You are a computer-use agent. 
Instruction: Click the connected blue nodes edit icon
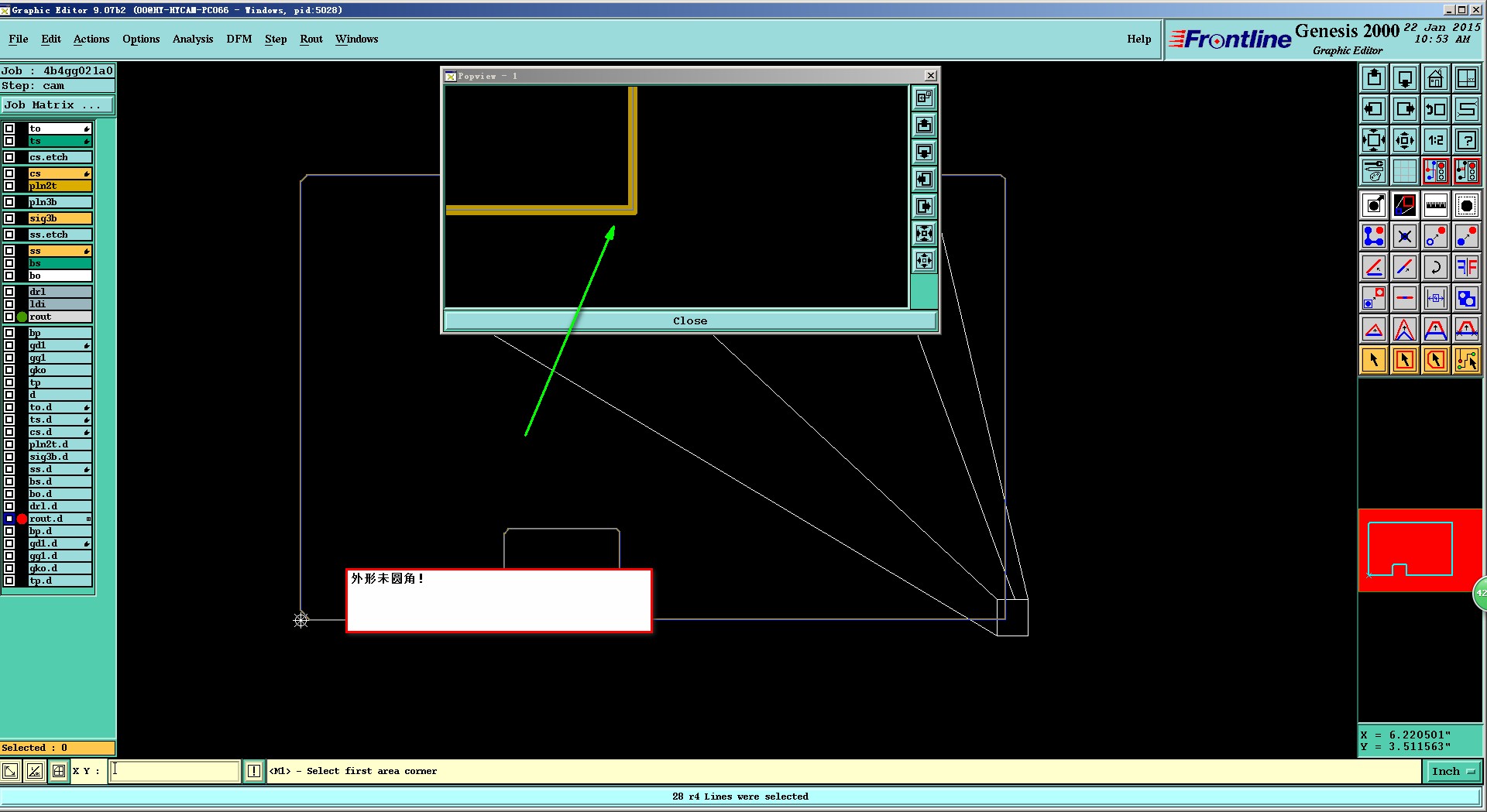[1374, 236]
